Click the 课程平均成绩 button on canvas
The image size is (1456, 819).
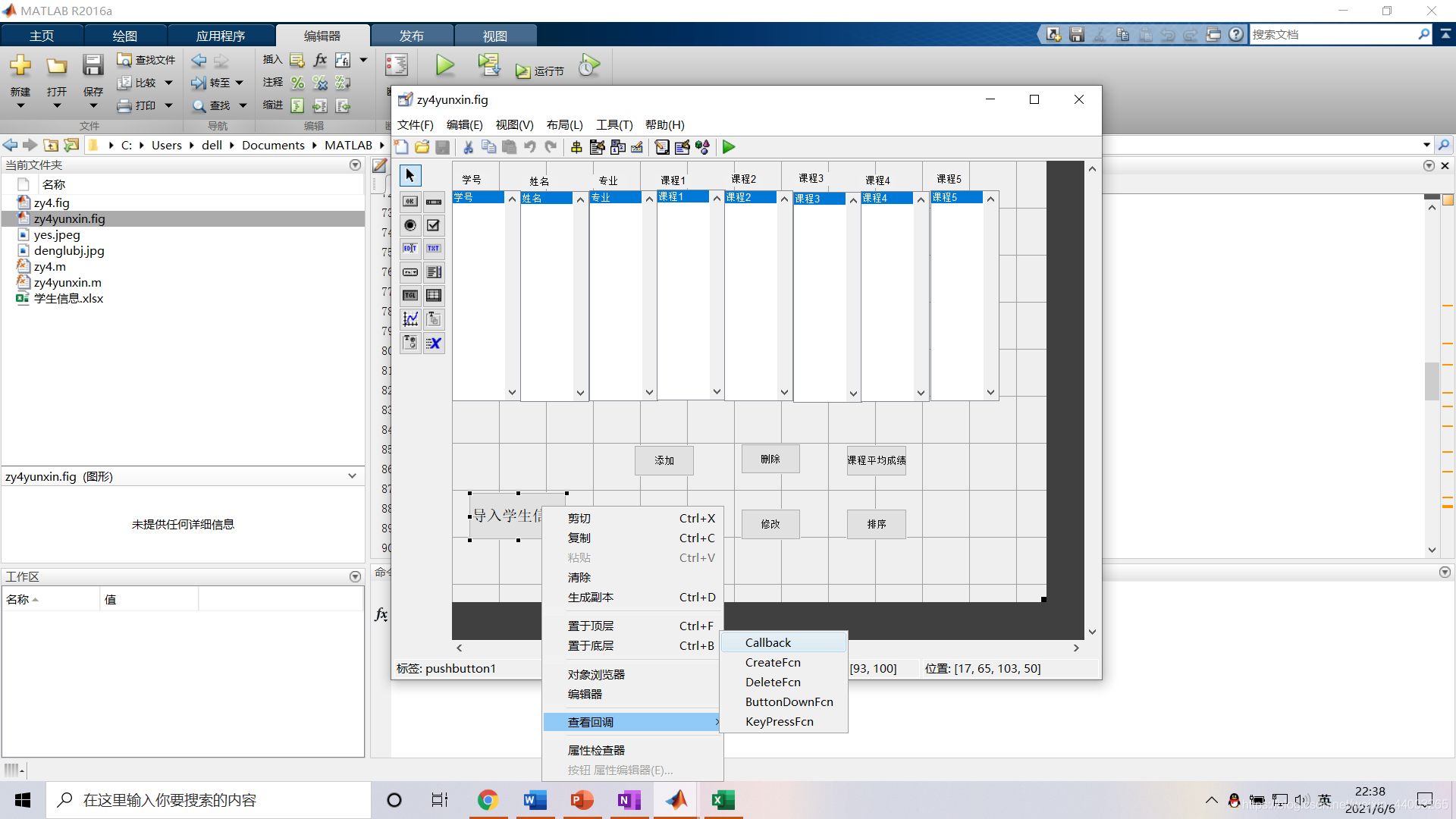876,460
